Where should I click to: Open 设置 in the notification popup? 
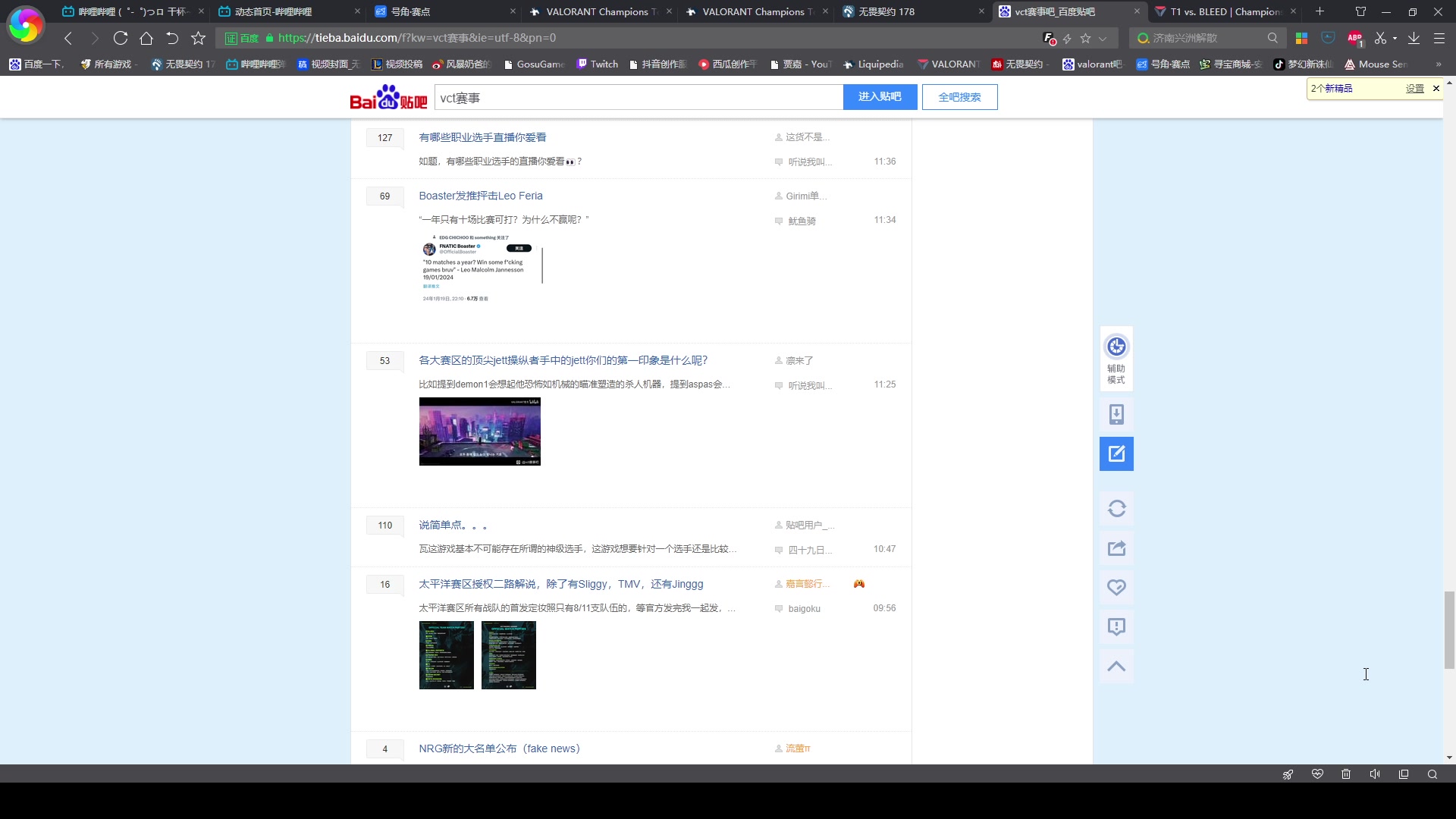click(1414, 89)
